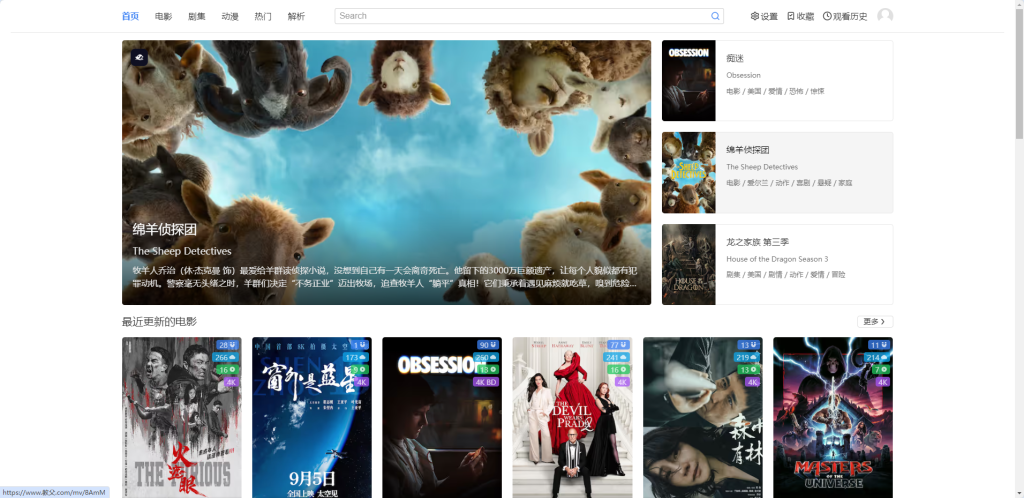This screenshot has width=1024, height=498.
Task: Click the search magnifier icon
Action: point(715,16)
